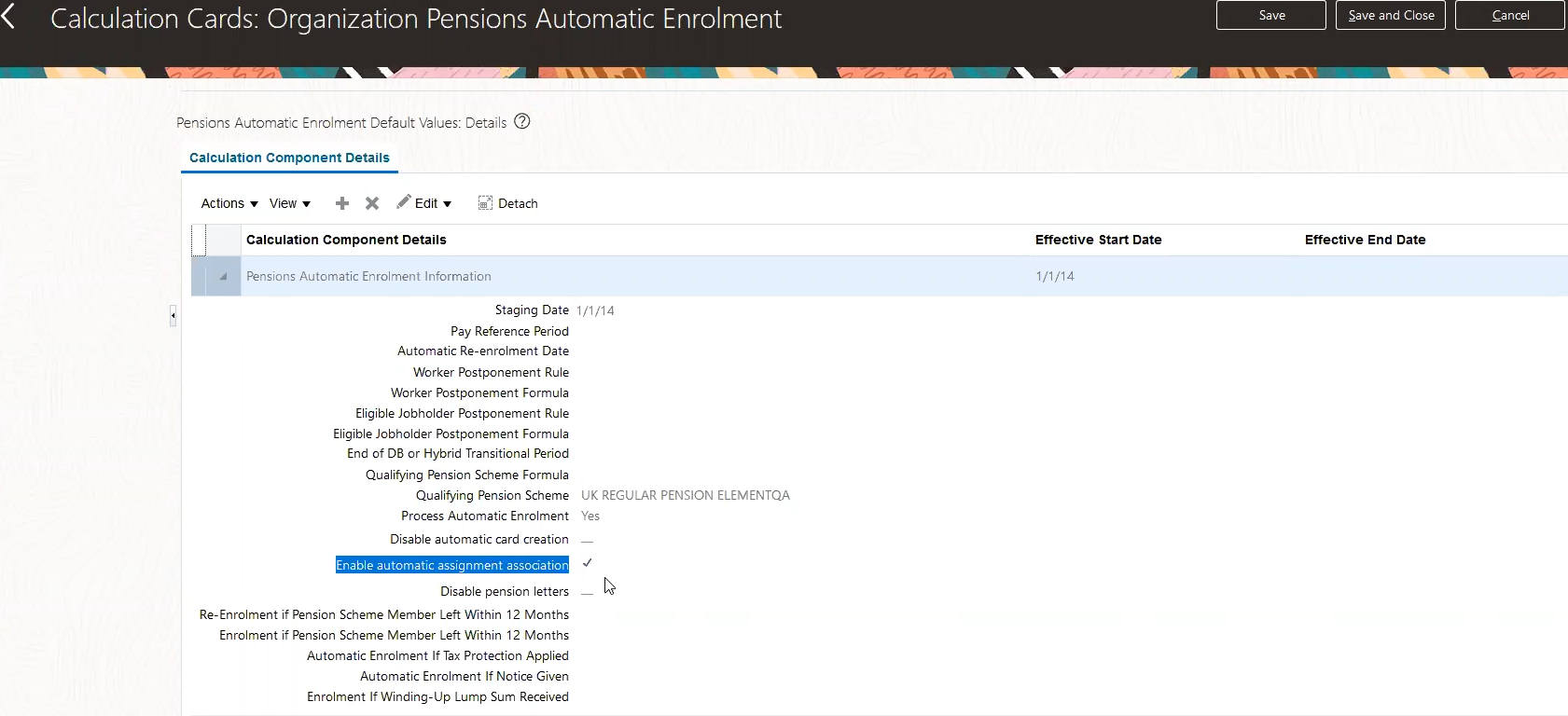Toggle Enable automatic assignment association checkmark

click(588, 563)
